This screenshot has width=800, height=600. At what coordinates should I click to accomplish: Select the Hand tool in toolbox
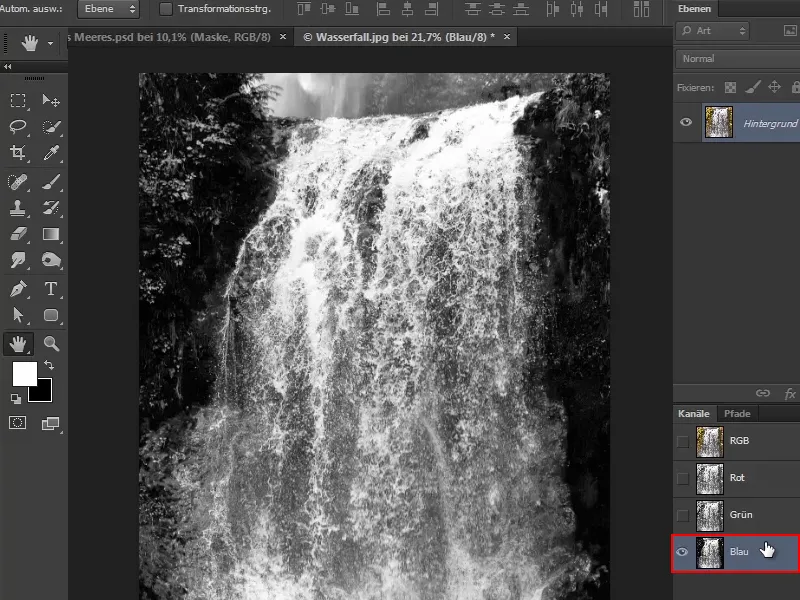[x=18, y=344]
